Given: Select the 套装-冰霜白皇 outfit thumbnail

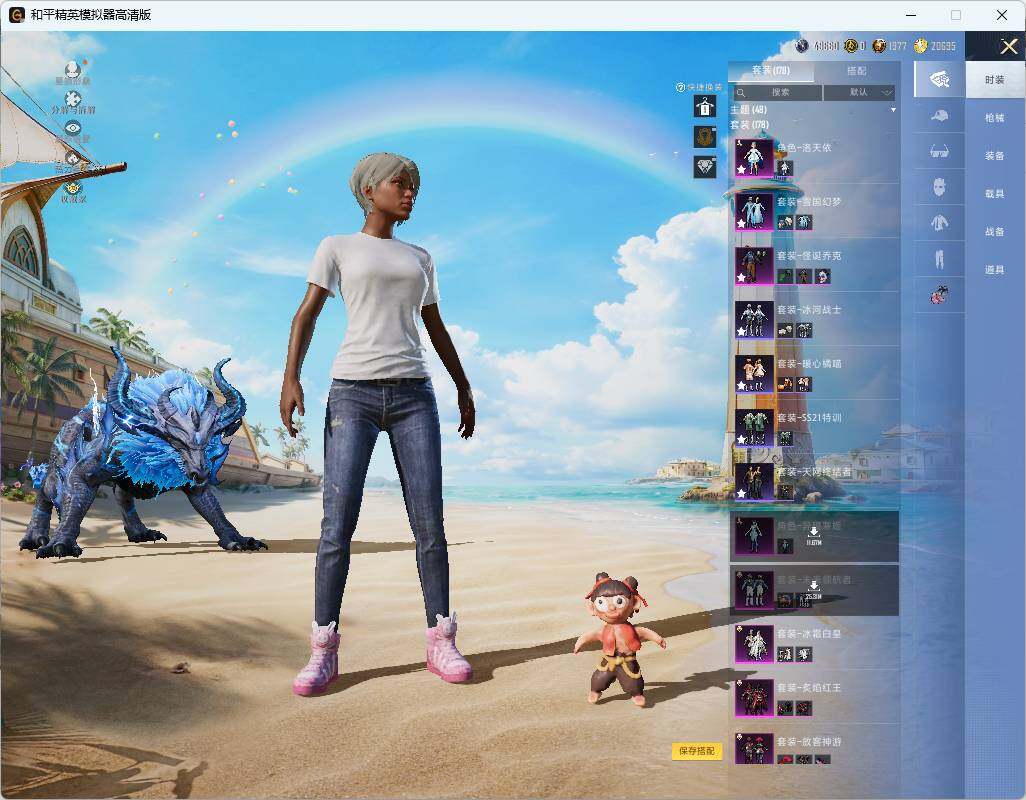Looking at the screenshot, I should point(754,644).
